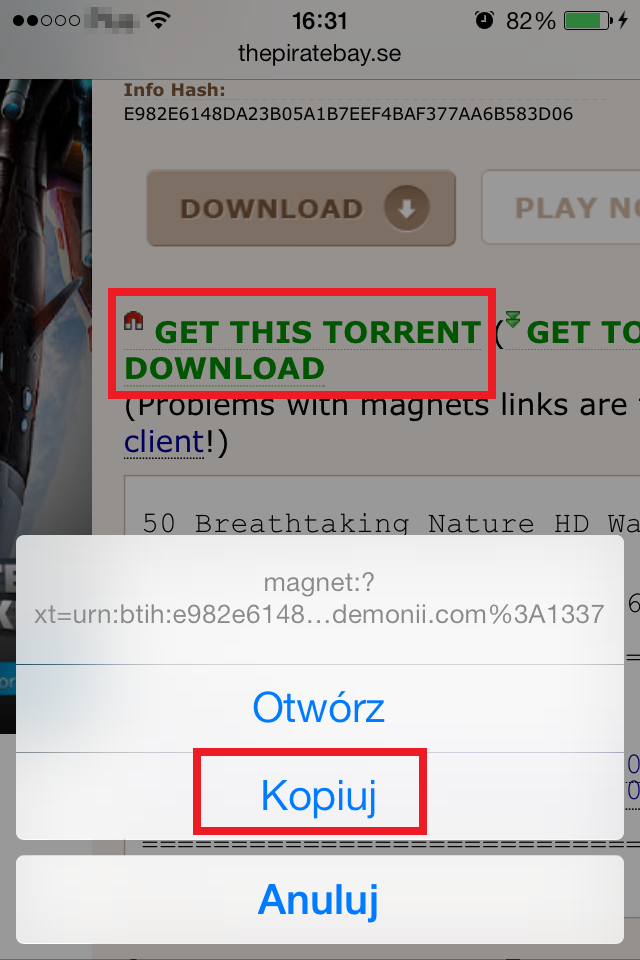Screen dimensions: 640x960
Task: Tap the download arrow circle icon
Action: coord(407,208)
